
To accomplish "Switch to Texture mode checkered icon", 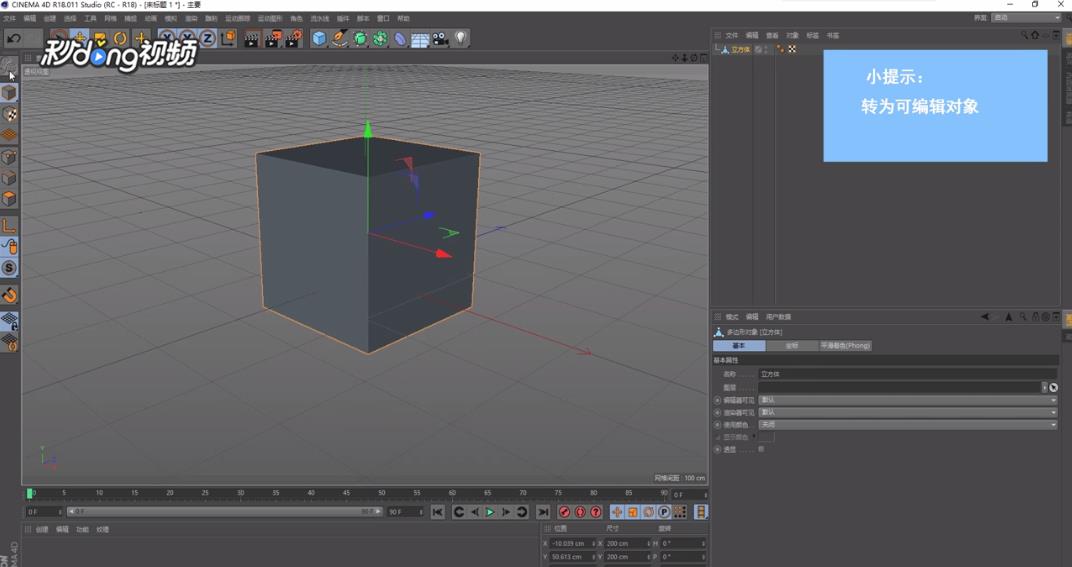I will (x=9, y=114).
